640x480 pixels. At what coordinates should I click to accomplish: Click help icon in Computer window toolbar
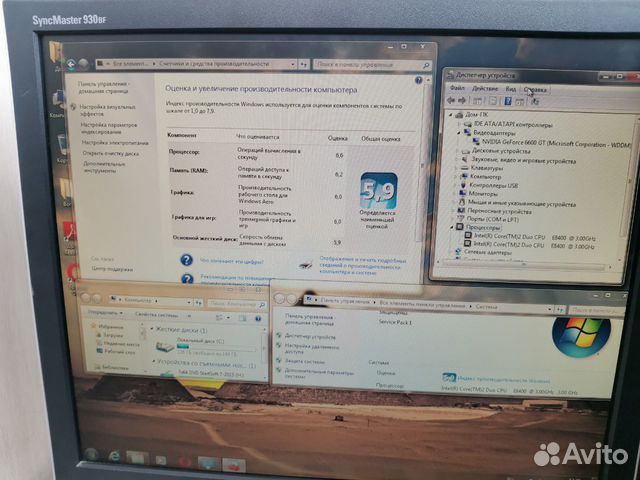coord(258,318)
